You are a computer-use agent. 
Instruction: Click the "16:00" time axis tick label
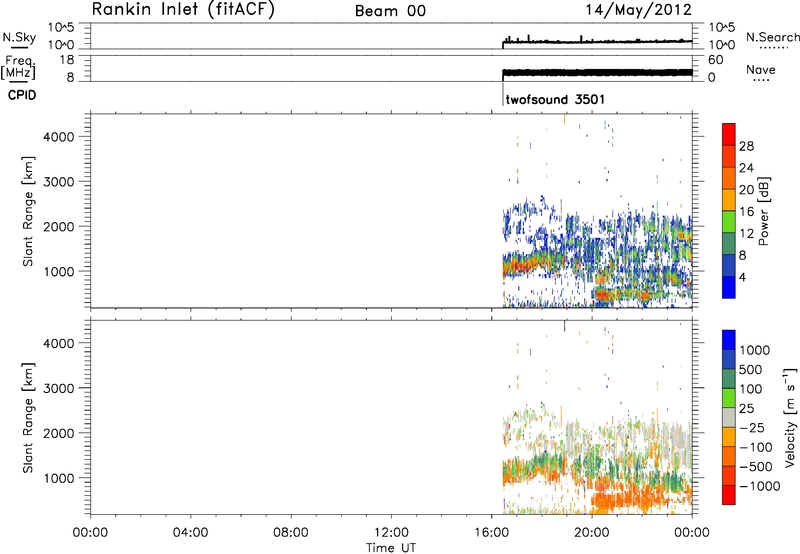tap(491, 533)
